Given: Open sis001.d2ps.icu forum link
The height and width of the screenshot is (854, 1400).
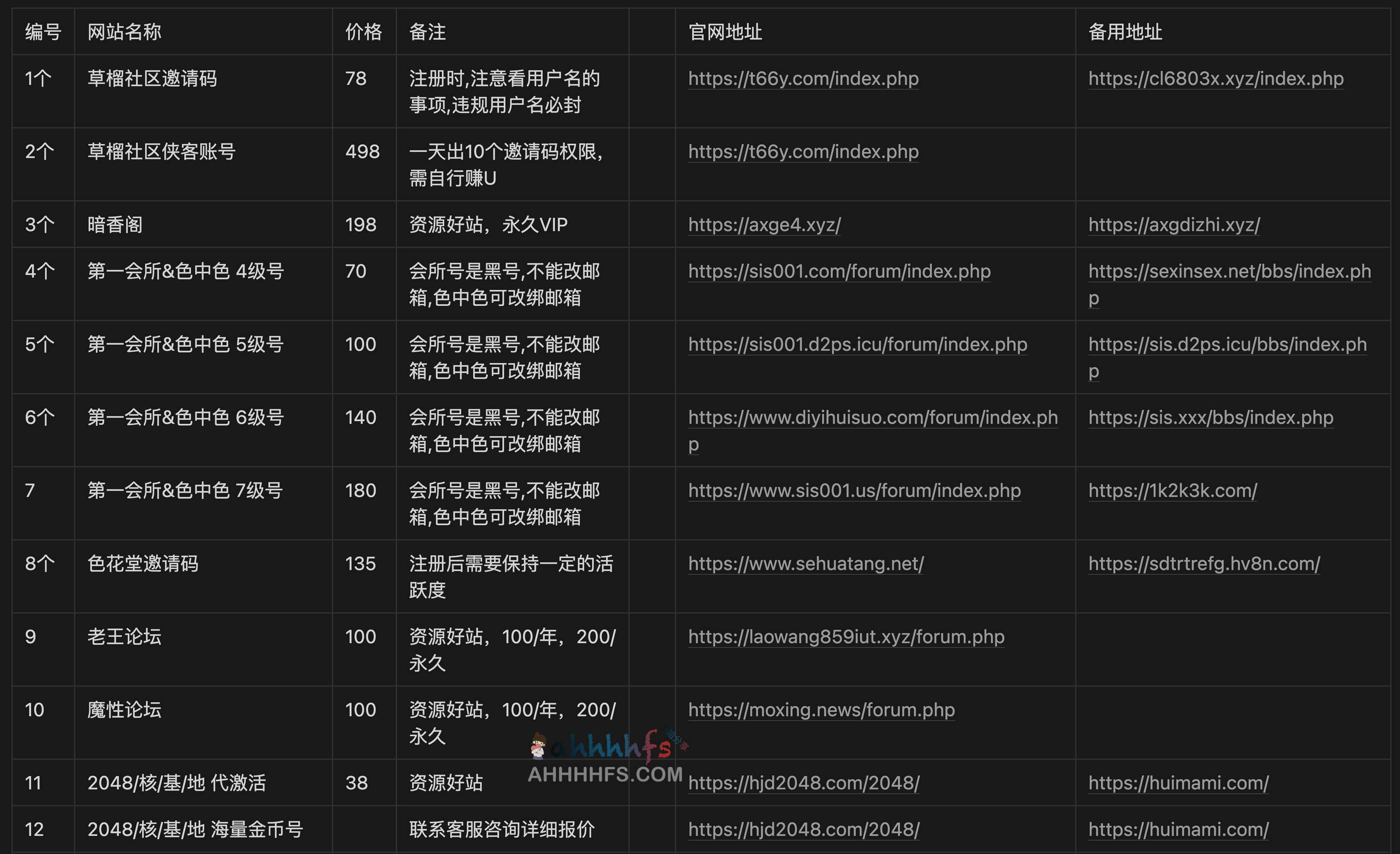Looking at the screenshot, I should pos(857,344).
